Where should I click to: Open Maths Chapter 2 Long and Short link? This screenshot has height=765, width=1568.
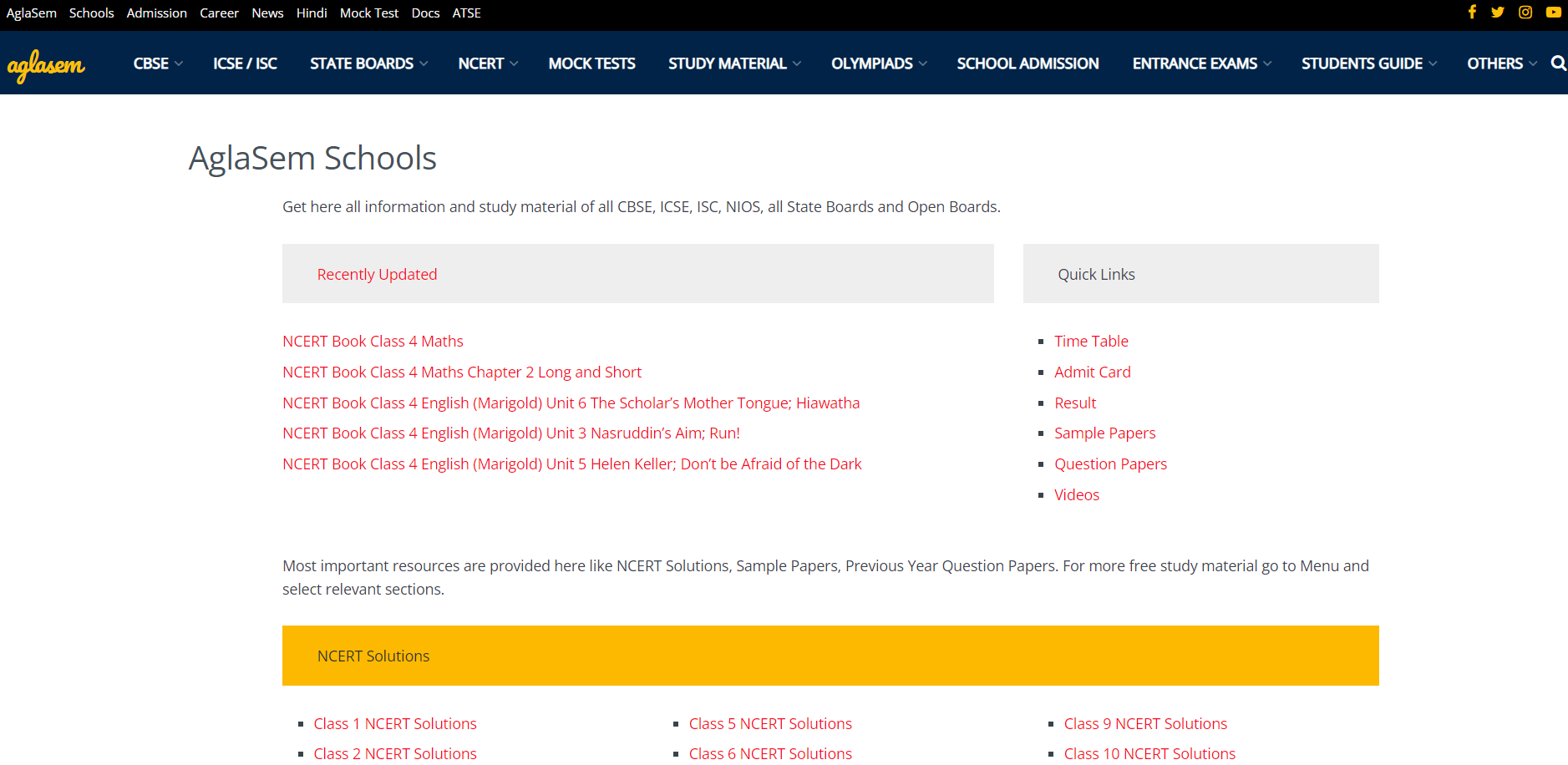tap(462, 372)
